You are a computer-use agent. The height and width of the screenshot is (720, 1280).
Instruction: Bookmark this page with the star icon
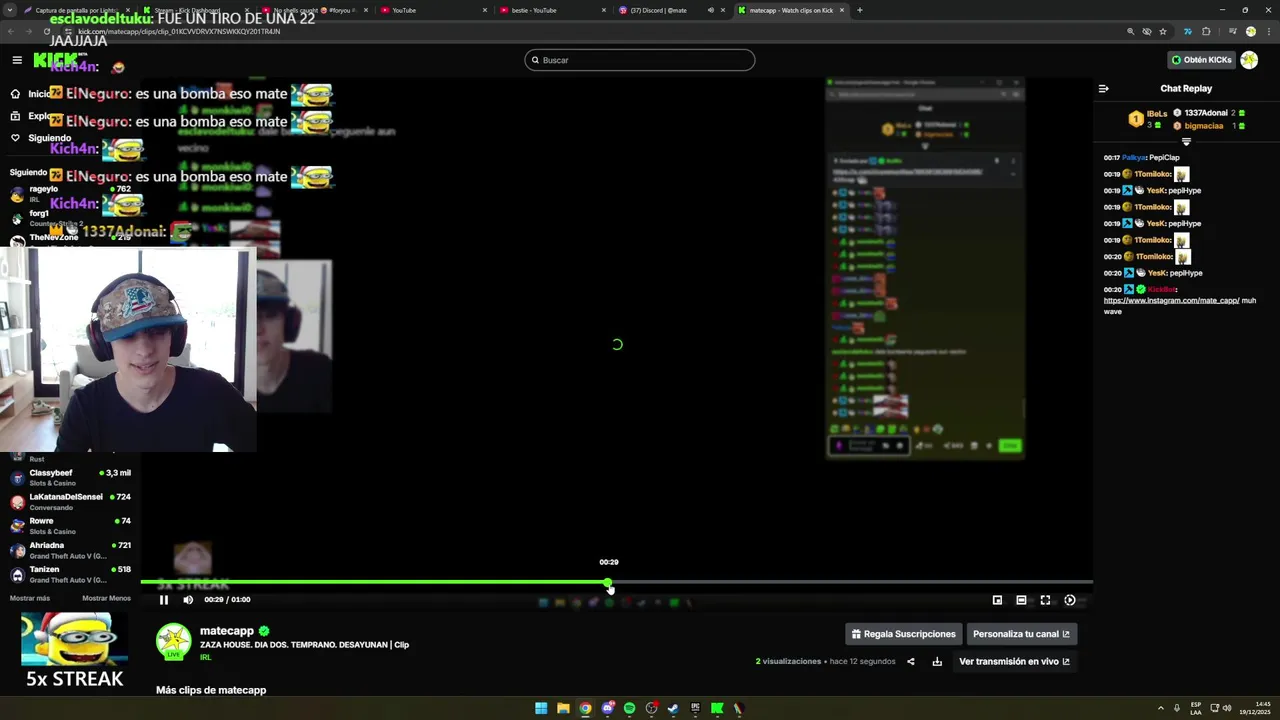(x=1163, y=31)
